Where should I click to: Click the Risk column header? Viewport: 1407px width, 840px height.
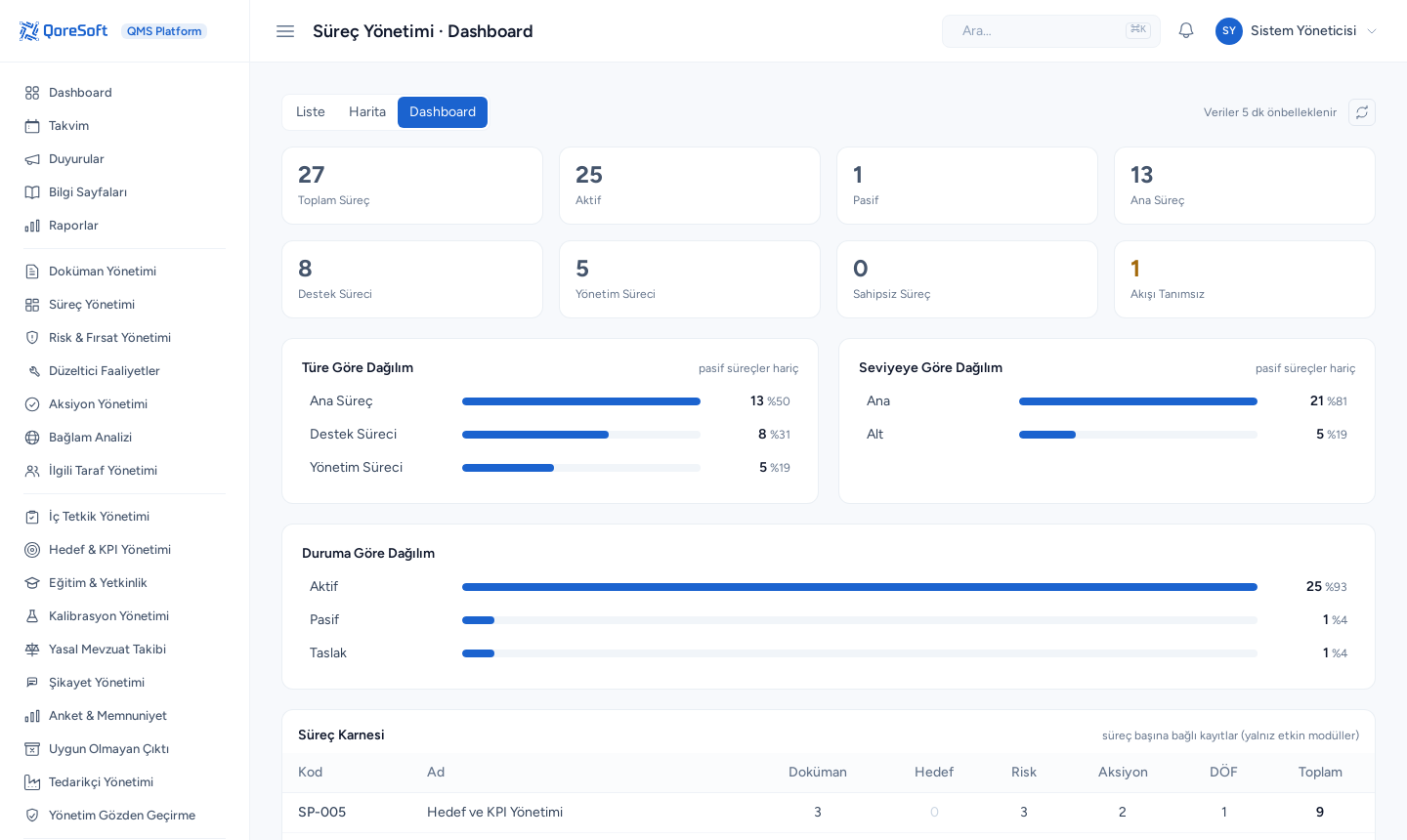tap(1024, 773)
